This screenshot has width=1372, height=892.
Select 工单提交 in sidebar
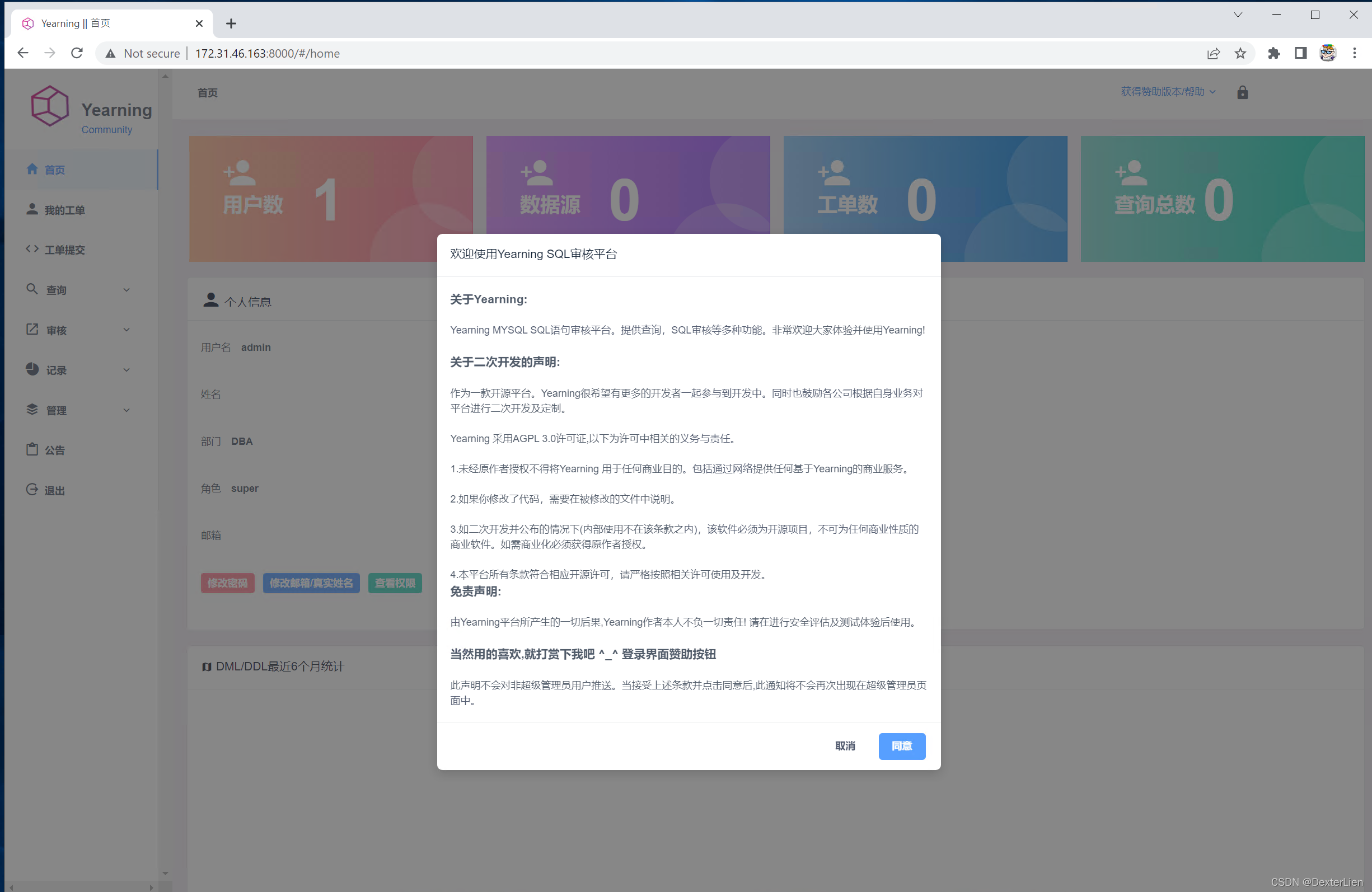(x=64, y=250)
